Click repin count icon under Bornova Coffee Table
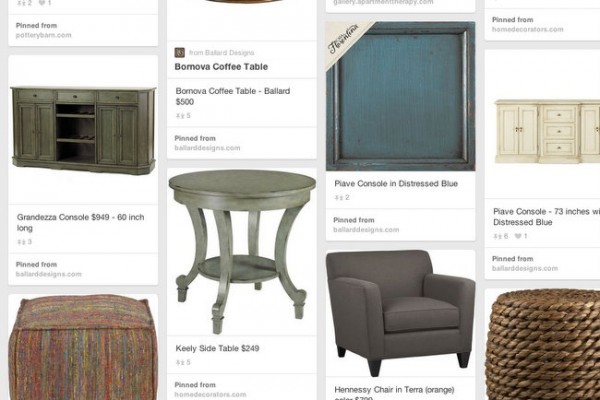 (x=180, y=116)
